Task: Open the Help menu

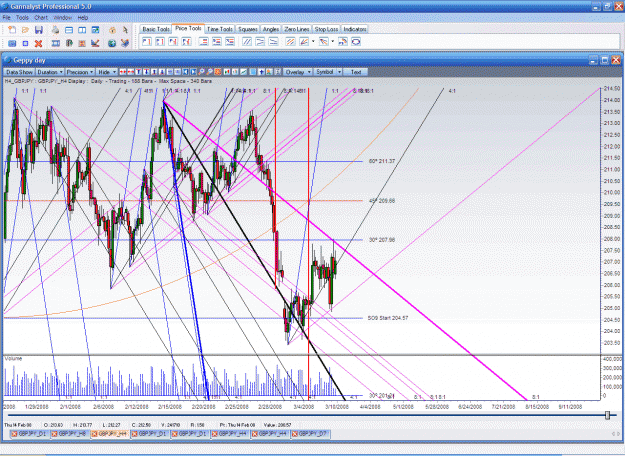Action: [83, 18]
